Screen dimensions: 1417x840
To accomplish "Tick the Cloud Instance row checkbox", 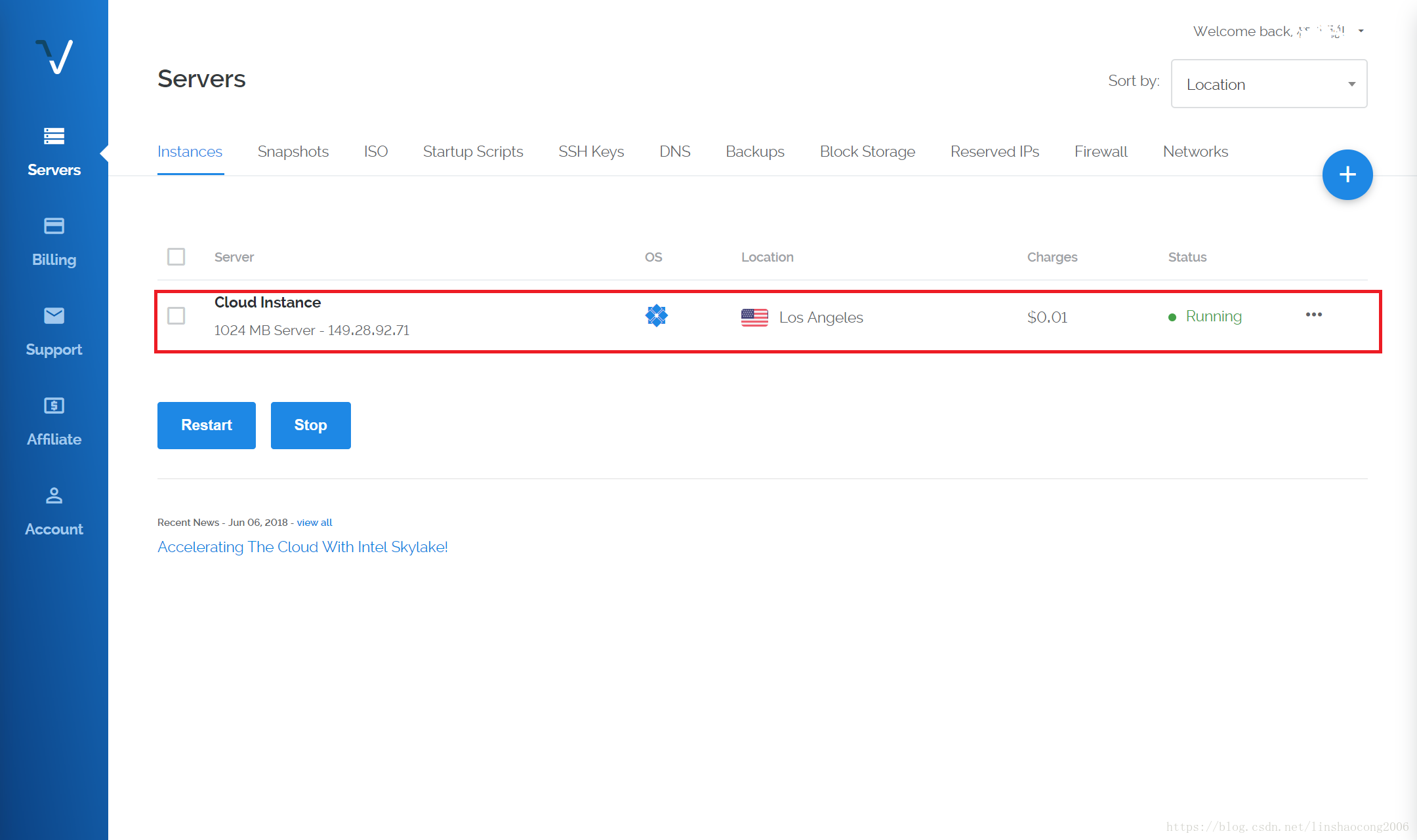I will pyautogui.click(x=176, y=316).
